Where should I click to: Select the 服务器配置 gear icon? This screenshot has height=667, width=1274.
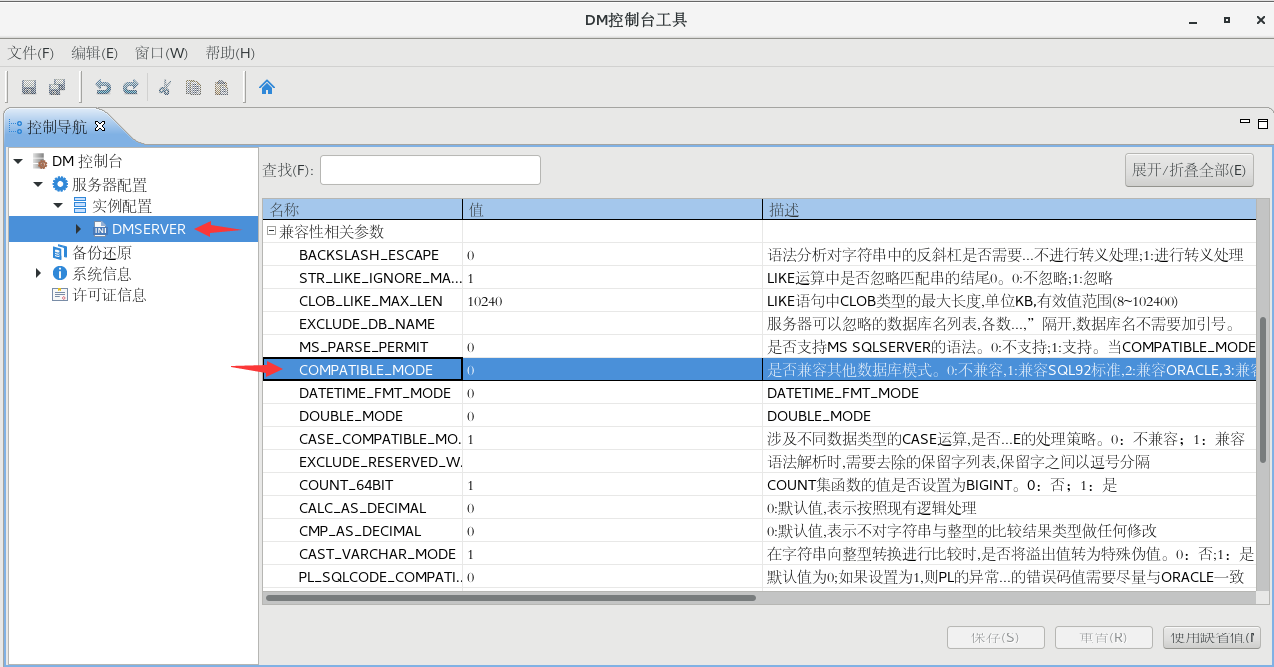(x=60, y=184)
